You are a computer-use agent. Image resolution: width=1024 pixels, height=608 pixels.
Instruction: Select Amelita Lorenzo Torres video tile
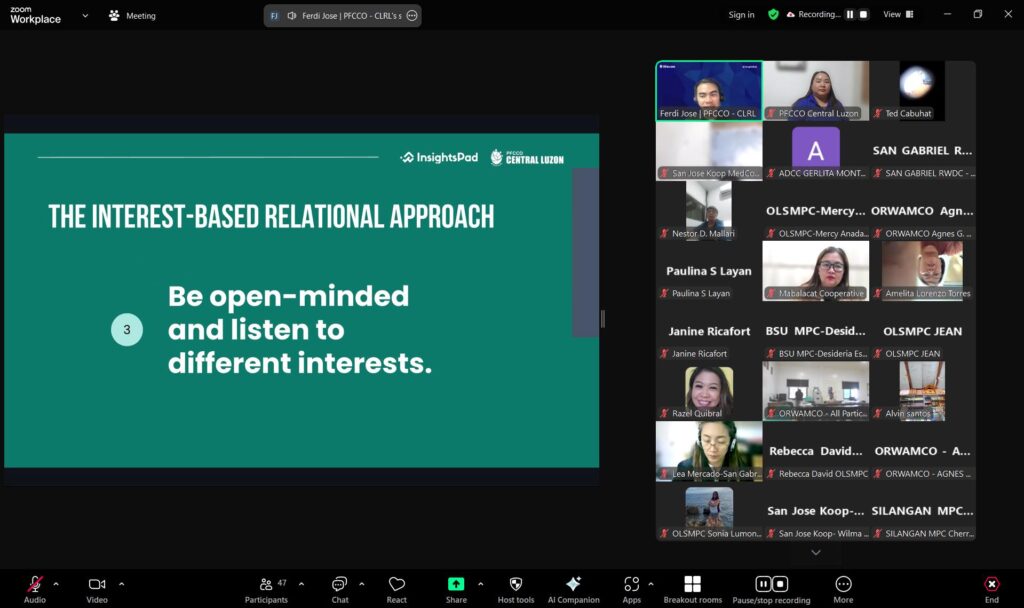(923, 271)
